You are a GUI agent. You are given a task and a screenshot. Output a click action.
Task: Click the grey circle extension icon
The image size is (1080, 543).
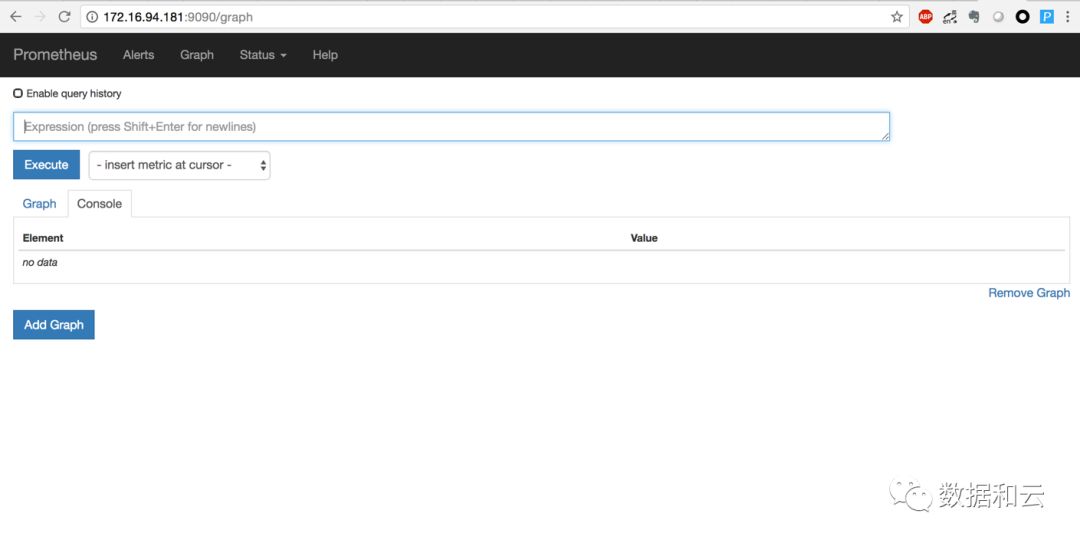[x=998, y=17]
